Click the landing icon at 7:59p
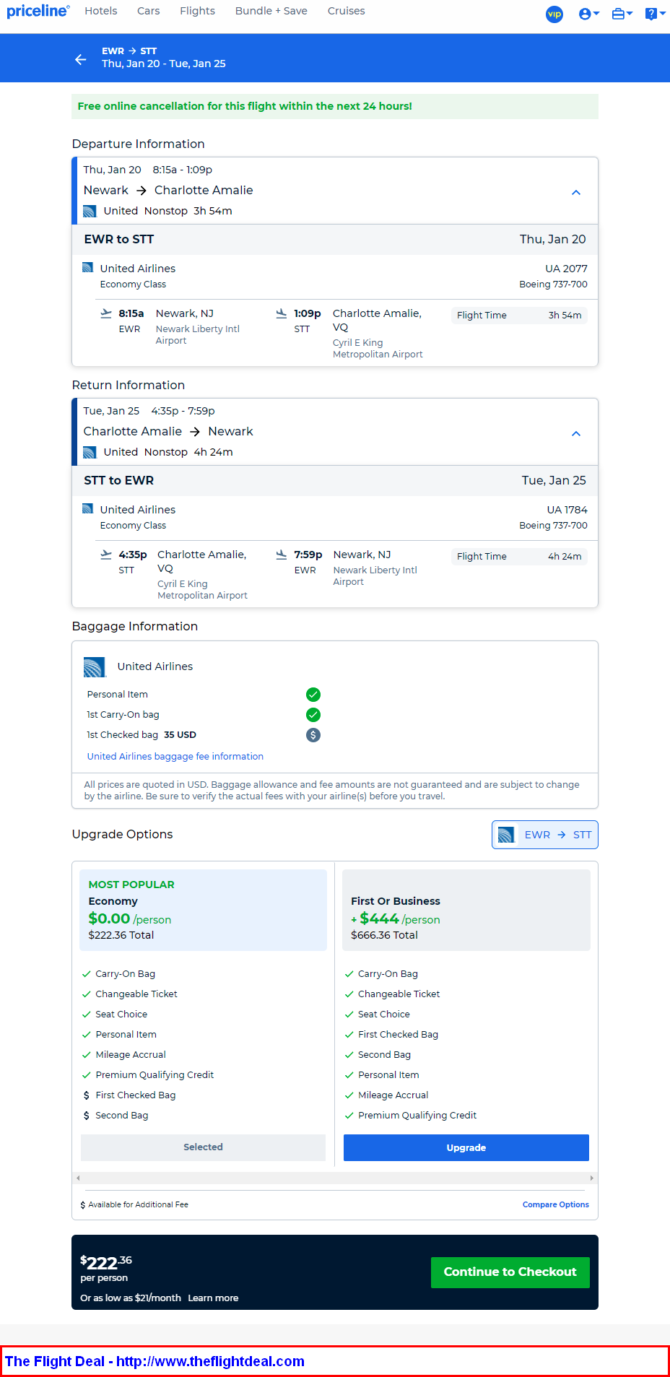 click(281, 555)
